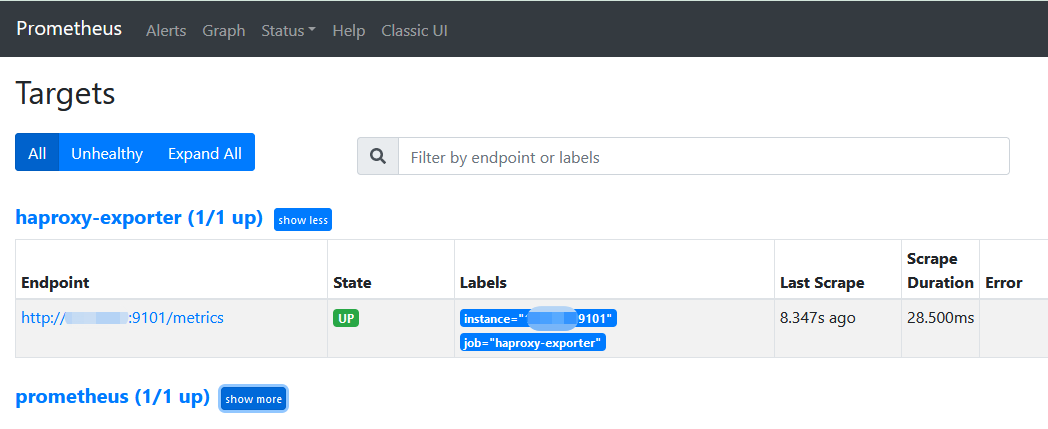Expand prometheus with show more
Image resolution: width=1048 pixels, height=429 pixels.
coord(253,399)
